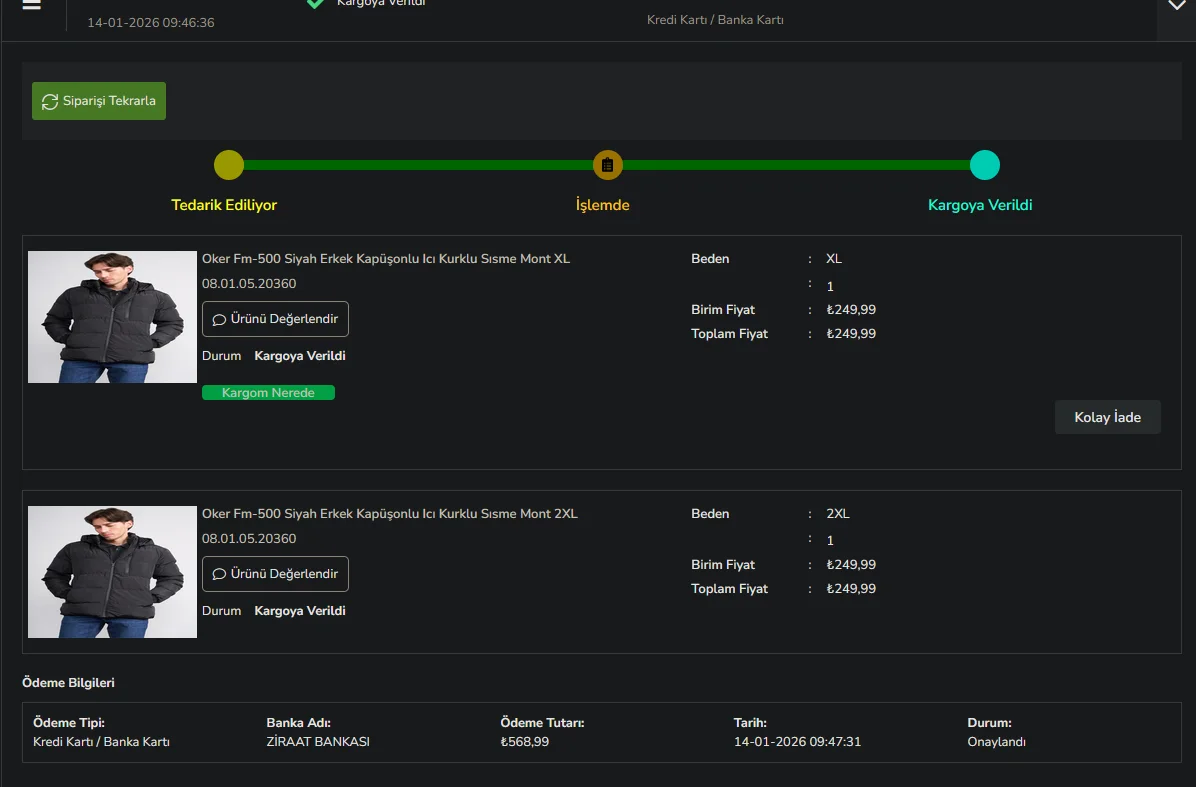Image resolution: width=1196 pixels, height=787 pixels.
Task: Click product code under the XL jacket title
Action: [249, 284]
